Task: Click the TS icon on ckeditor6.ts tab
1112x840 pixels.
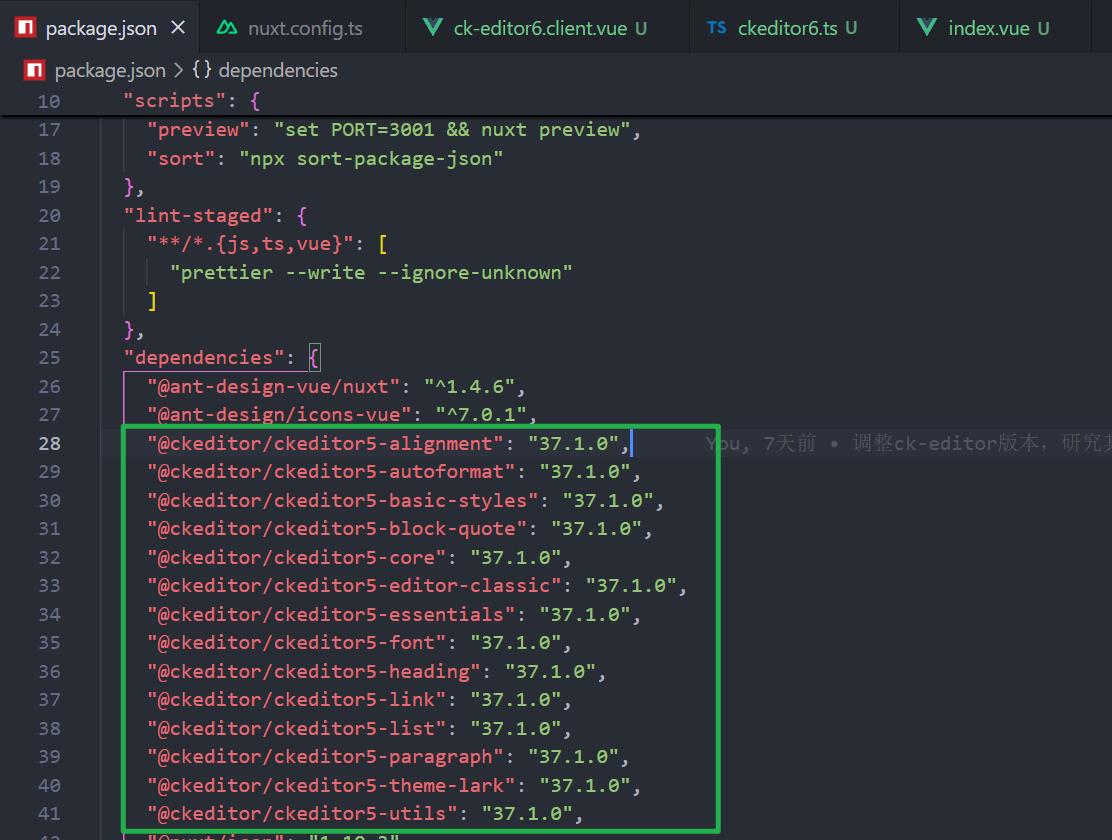Action: 717,28
